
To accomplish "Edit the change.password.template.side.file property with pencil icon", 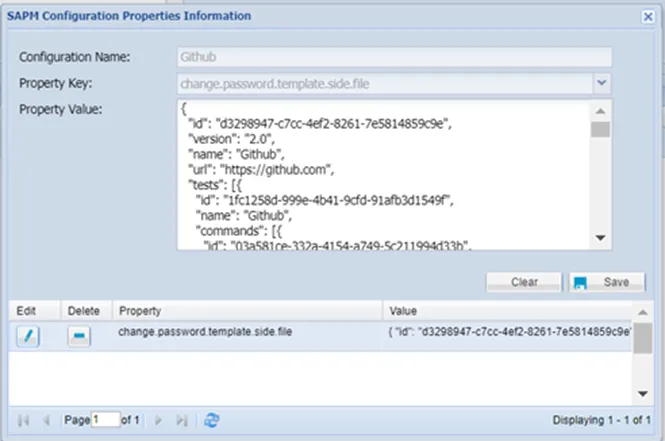I will point(28,337).
